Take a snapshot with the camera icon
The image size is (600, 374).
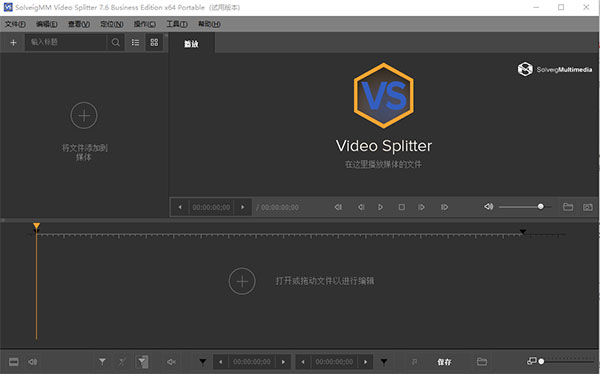tap(588, 207)
